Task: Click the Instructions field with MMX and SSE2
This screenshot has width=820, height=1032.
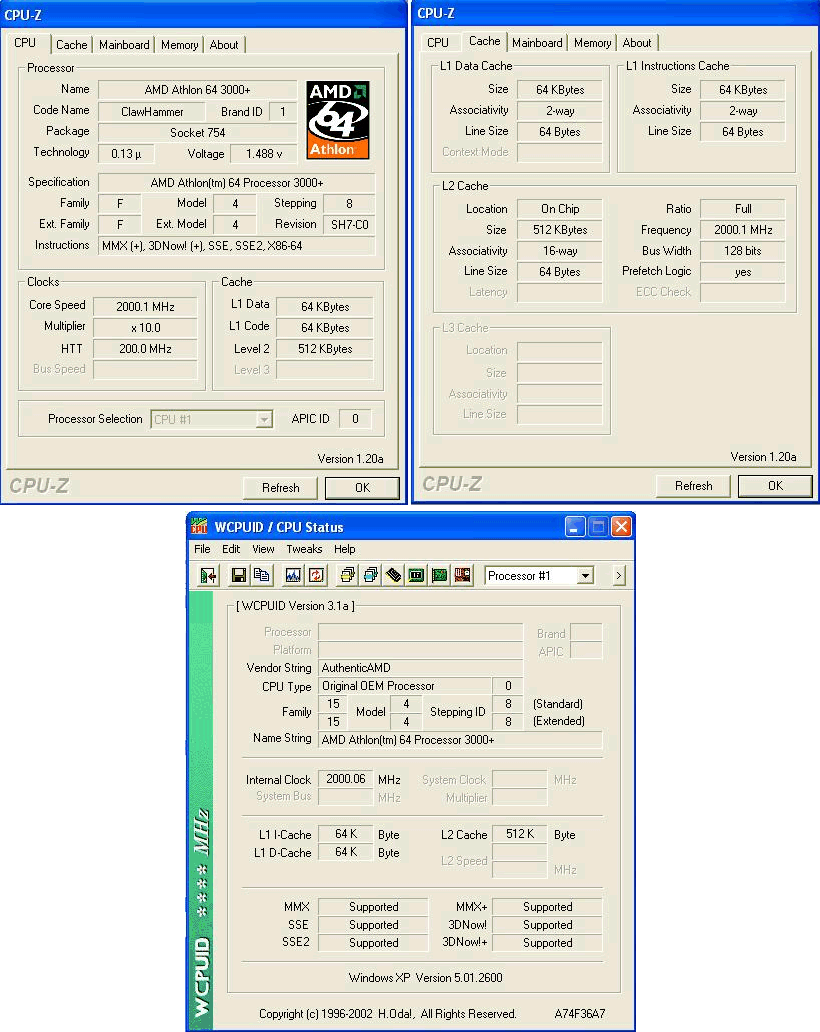Action: pos(237,246)
